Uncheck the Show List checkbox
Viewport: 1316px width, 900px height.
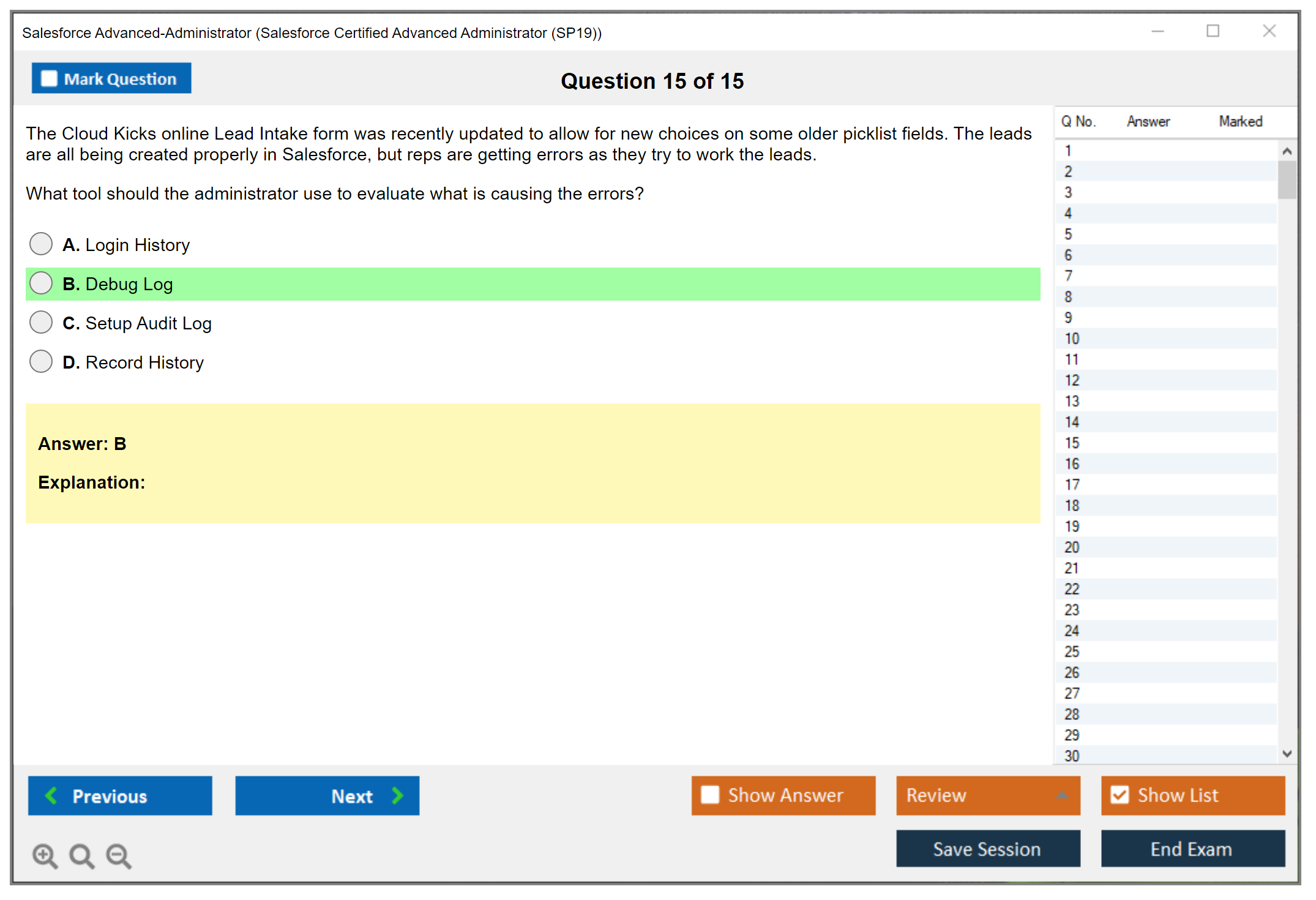1120,795
